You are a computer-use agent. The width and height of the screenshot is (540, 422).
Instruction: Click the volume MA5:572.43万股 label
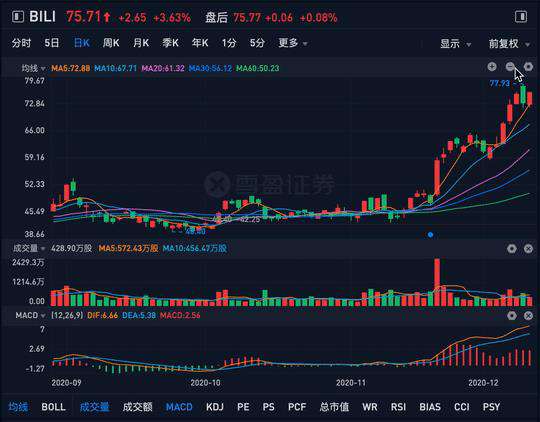coord(128,248)
